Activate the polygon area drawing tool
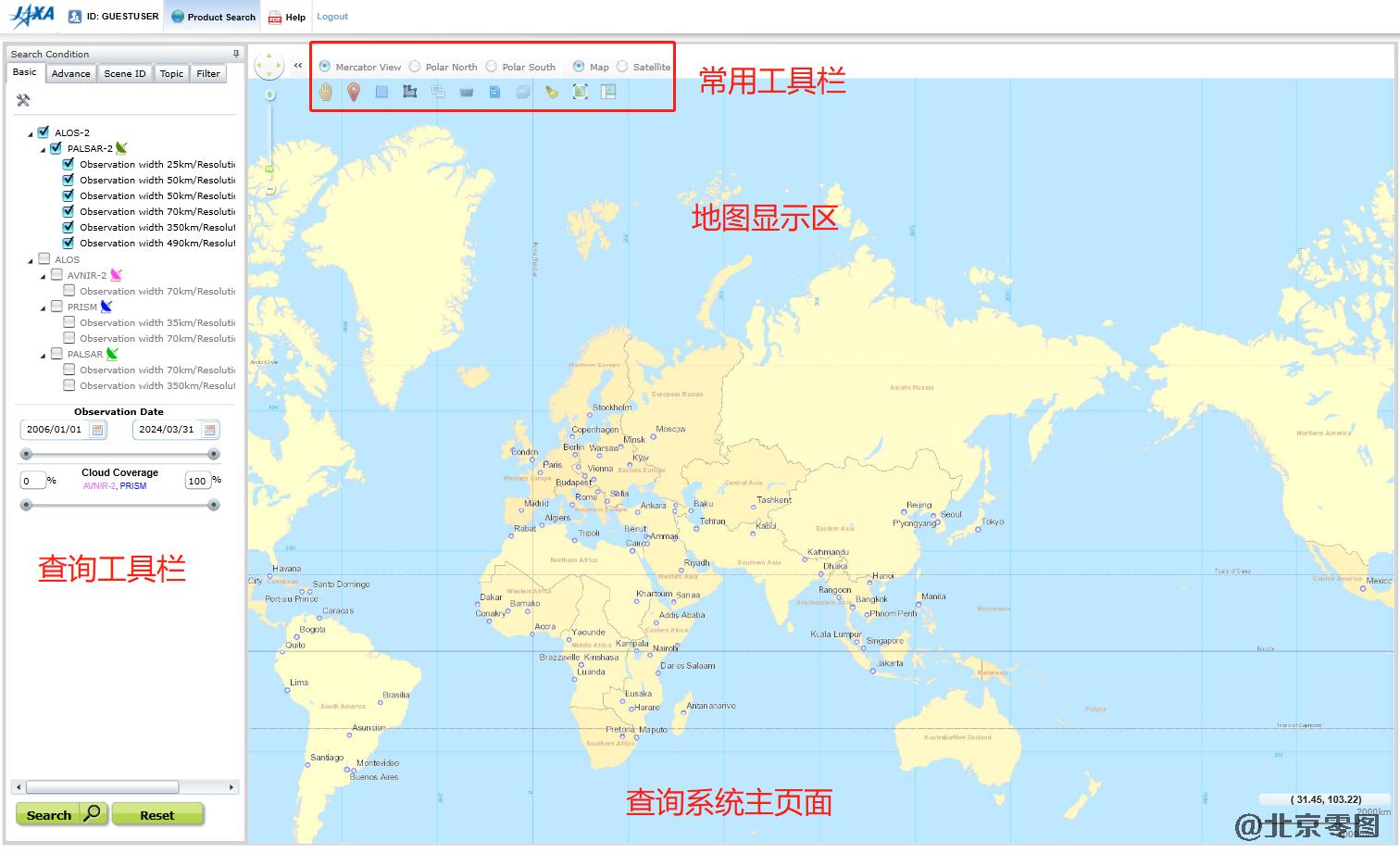The image size is (1400, 854). tap(410, 92)
